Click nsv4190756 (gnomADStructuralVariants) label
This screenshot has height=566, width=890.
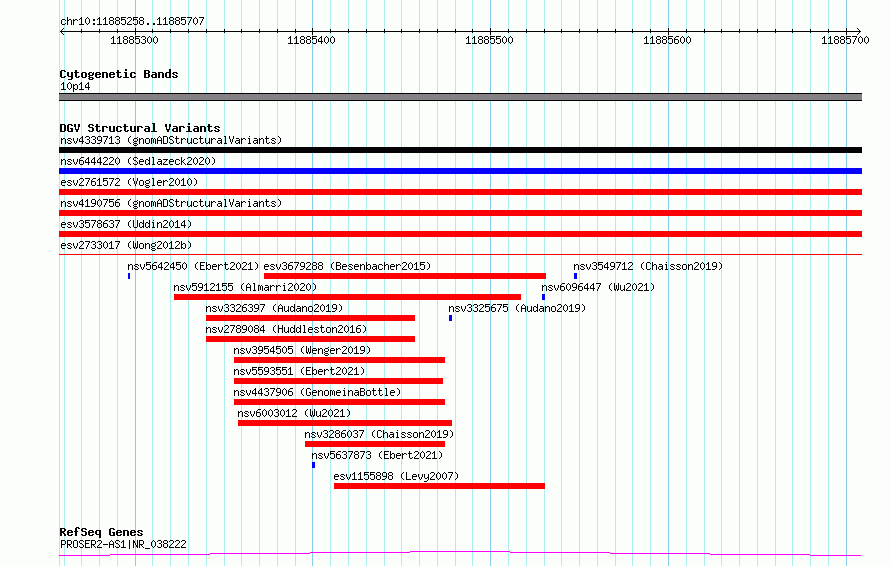(171, 203)
